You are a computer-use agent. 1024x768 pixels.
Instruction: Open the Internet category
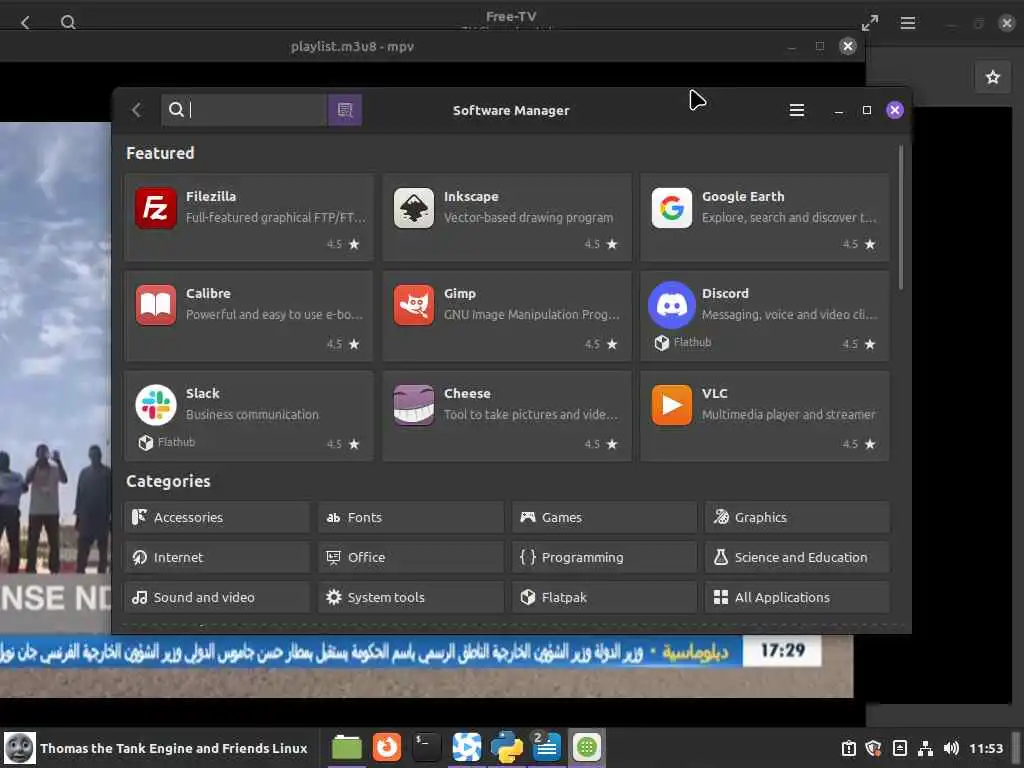coord(217,557)
